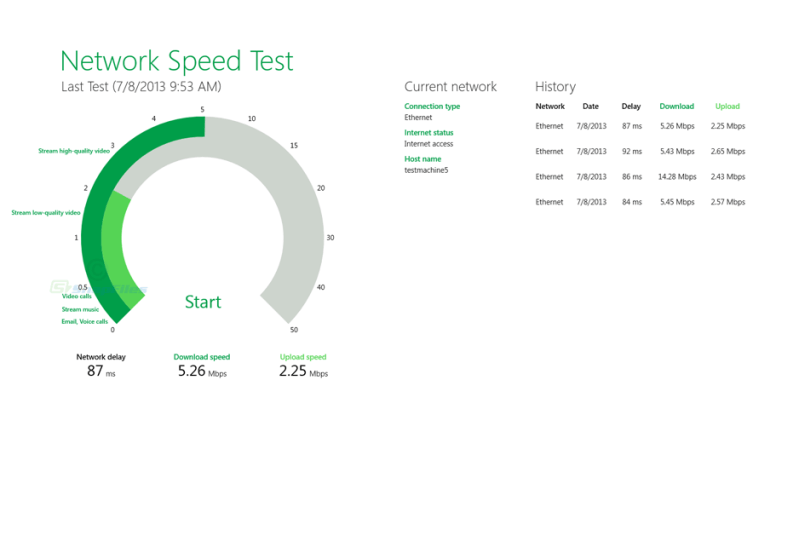Select the Upload column header in History
The height and width of the screenshot is (547, 799).
[x=727, y=106]
